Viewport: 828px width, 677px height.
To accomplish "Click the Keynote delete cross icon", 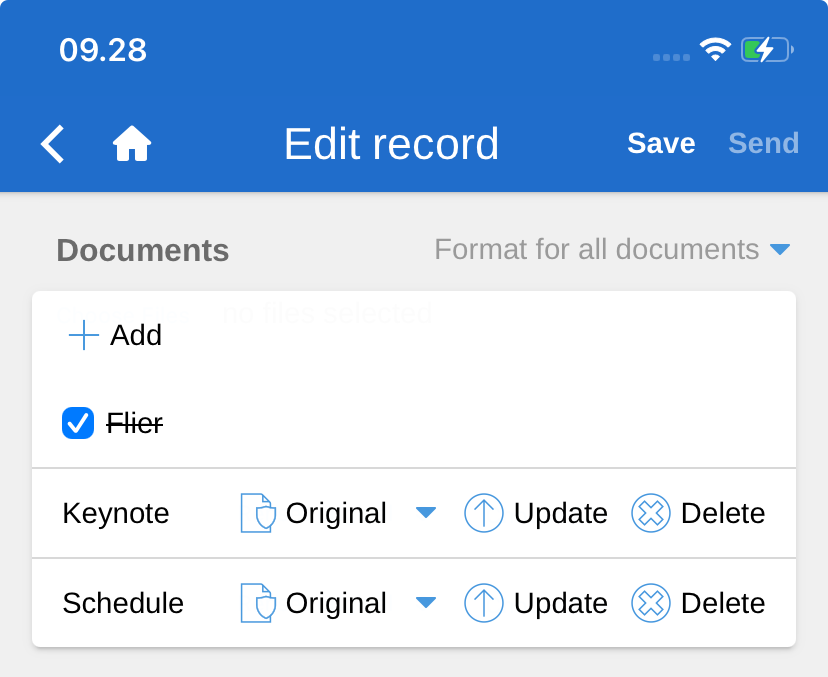I will coord(651,513).
